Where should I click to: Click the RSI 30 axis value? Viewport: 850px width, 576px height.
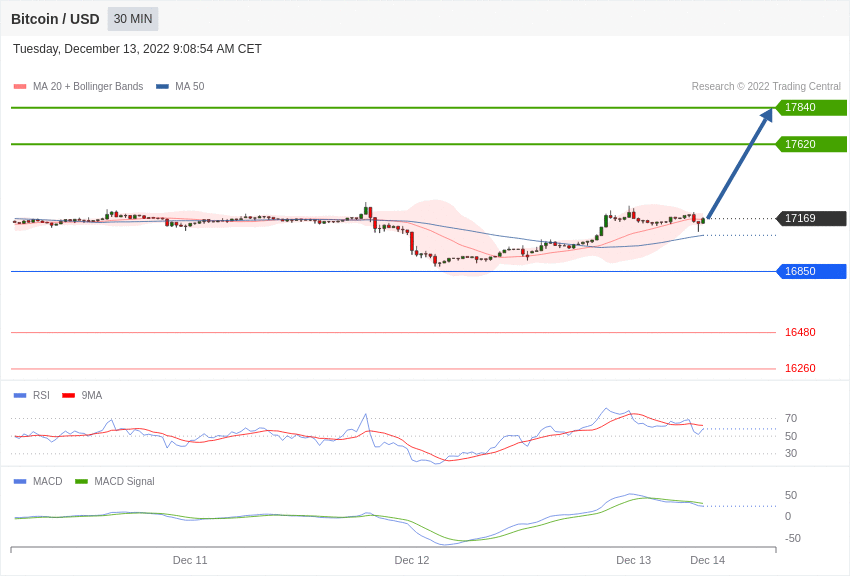coord(791,454)
